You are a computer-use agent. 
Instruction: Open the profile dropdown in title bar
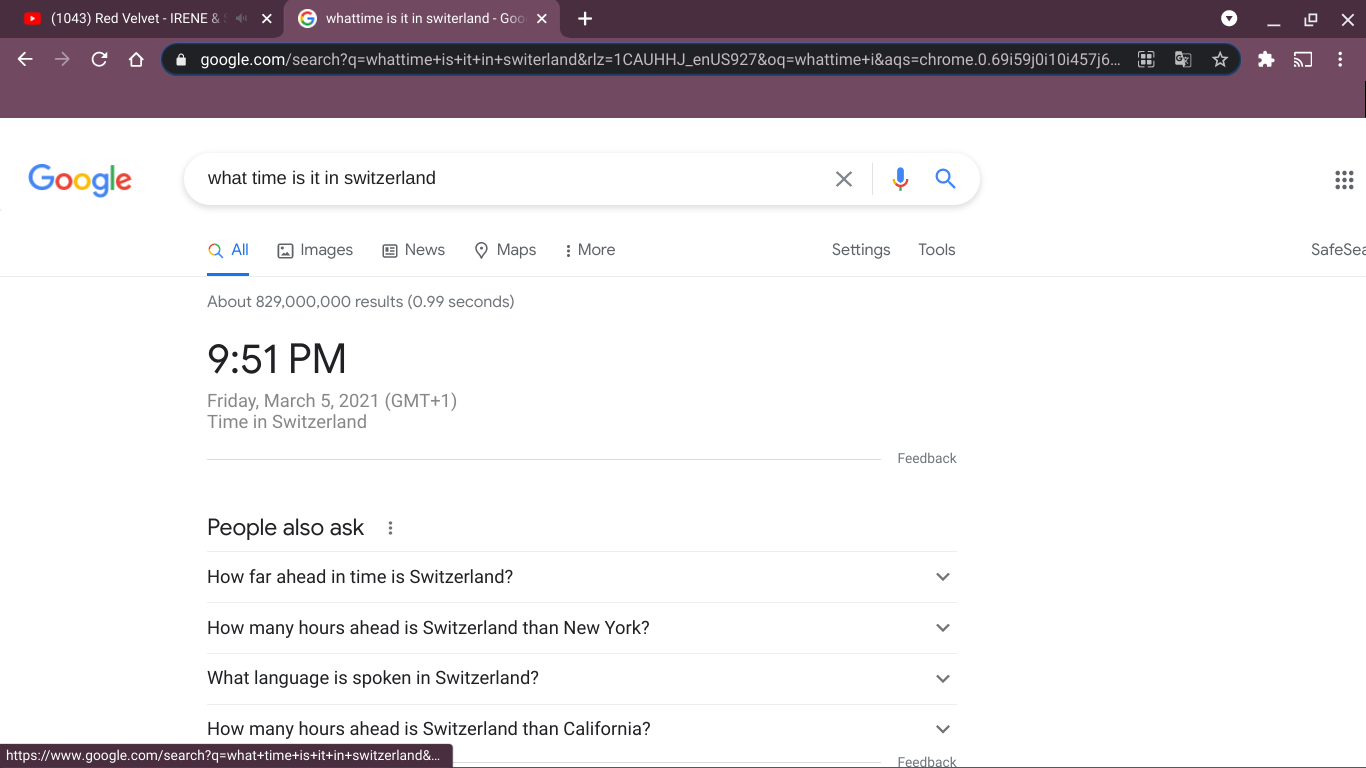point(1229,19)
